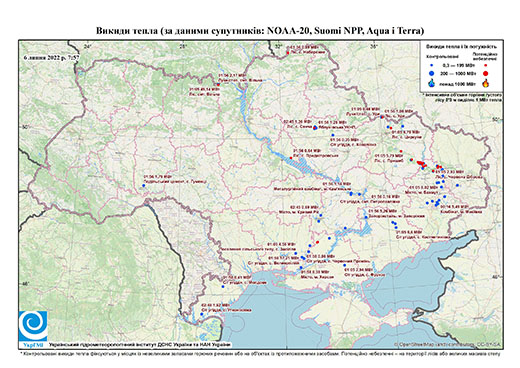Click the small blue dot legend swatch
520x368 pixels.
coord(432,65)
